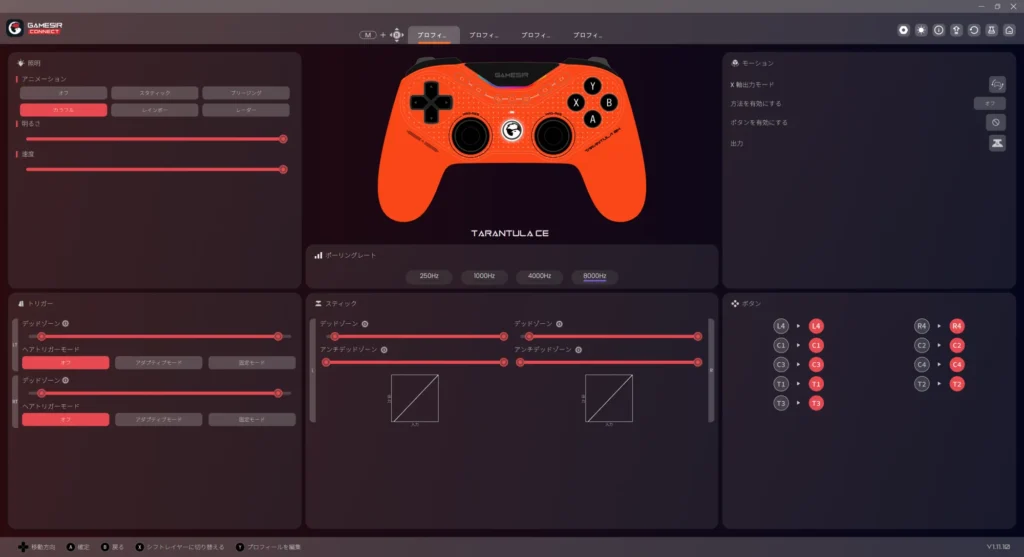Image resolution: width=1024 pixels, height=557 pixels.
Task: Click the right stick response curve graph
Action: (609, 398)
